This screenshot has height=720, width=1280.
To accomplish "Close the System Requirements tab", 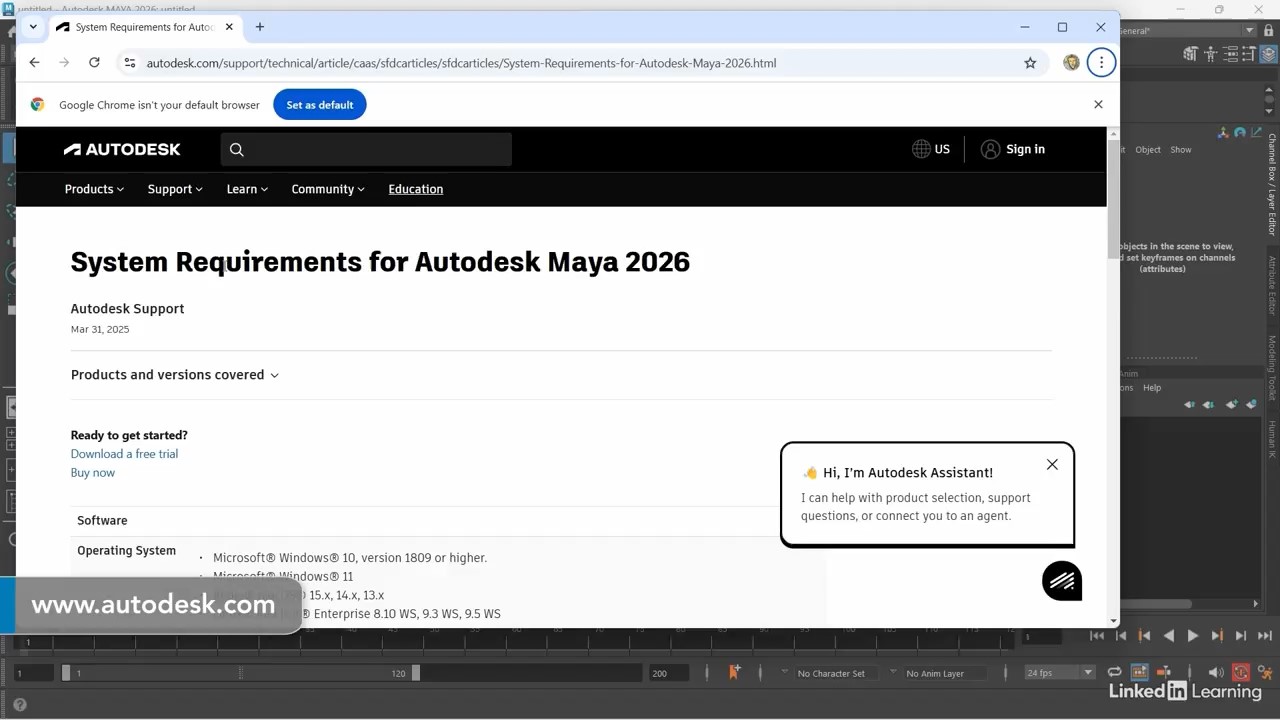I will pyautogui.click(x=229, y=27).
